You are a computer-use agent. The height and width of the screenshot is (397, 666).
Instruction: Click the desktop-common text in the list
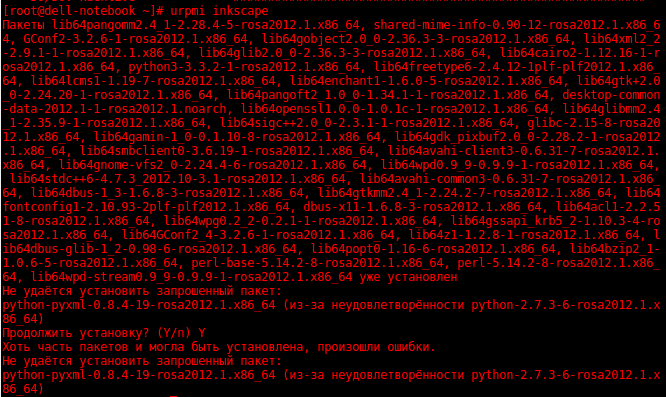pyautogui.click(x=611, y=95)
